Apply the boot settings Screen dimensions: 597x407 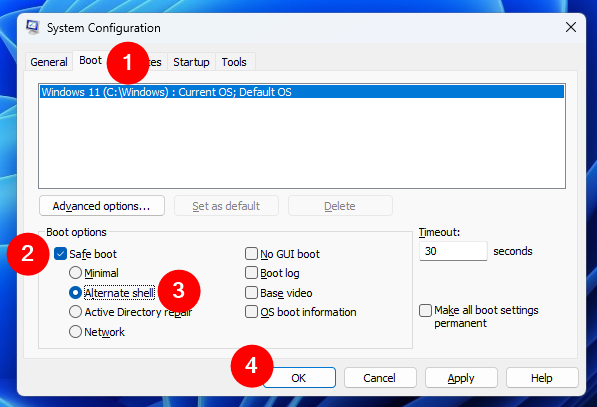click(461, 378)
